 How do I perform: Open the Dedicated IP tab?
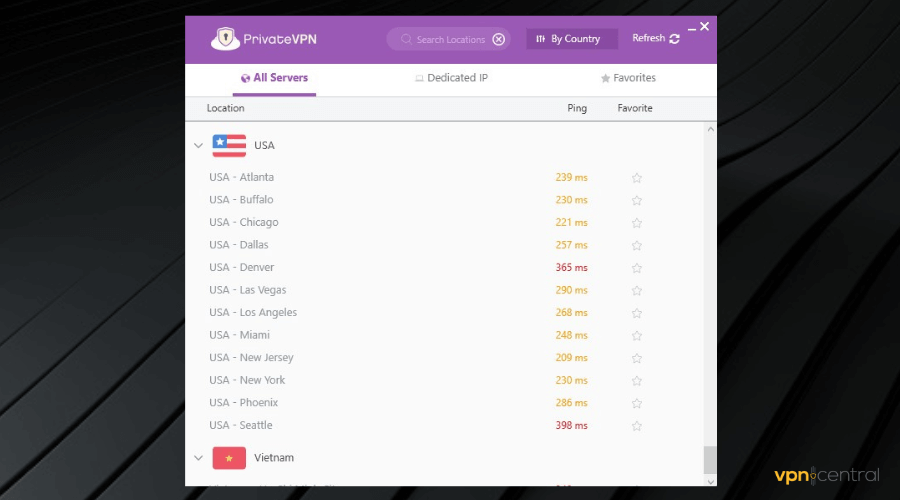point(451,78)
